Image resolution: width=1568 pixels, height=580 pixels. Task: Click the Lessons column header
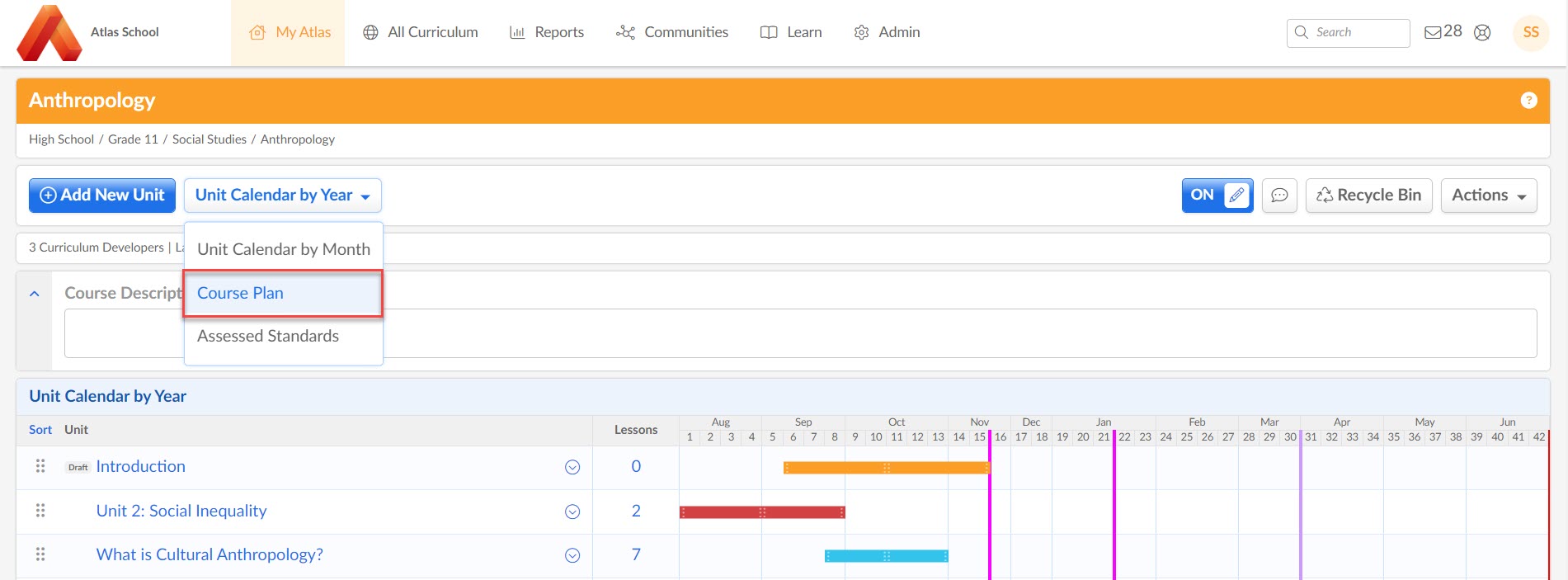[636, 430]
